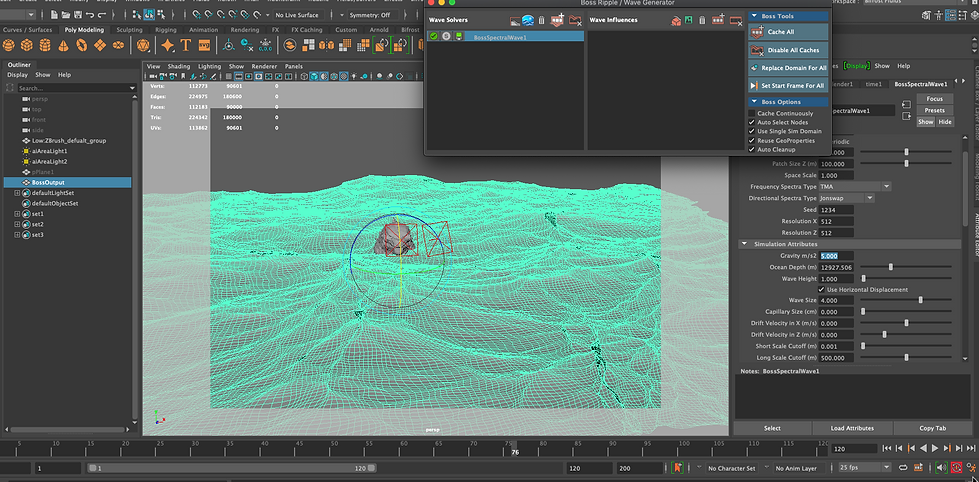Open viewport Shading menu

pos(179,66)
